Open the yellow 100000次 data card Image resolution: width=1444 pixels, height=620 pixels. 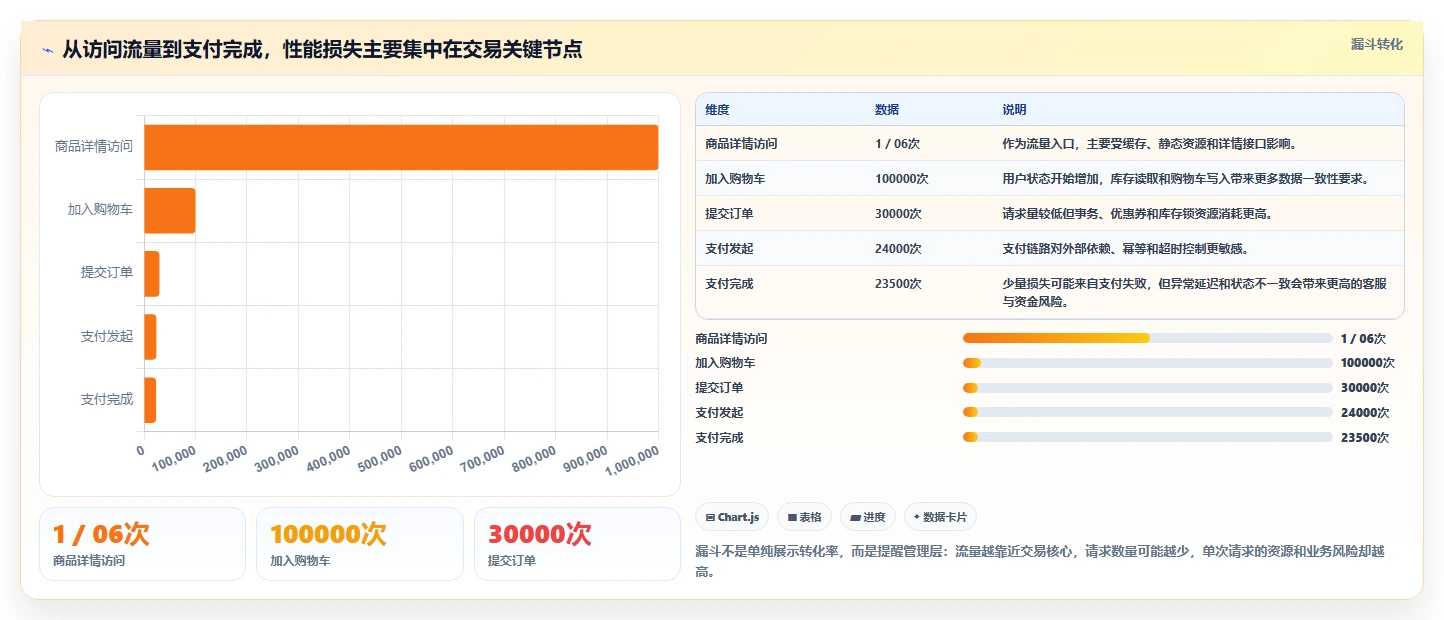360,544
